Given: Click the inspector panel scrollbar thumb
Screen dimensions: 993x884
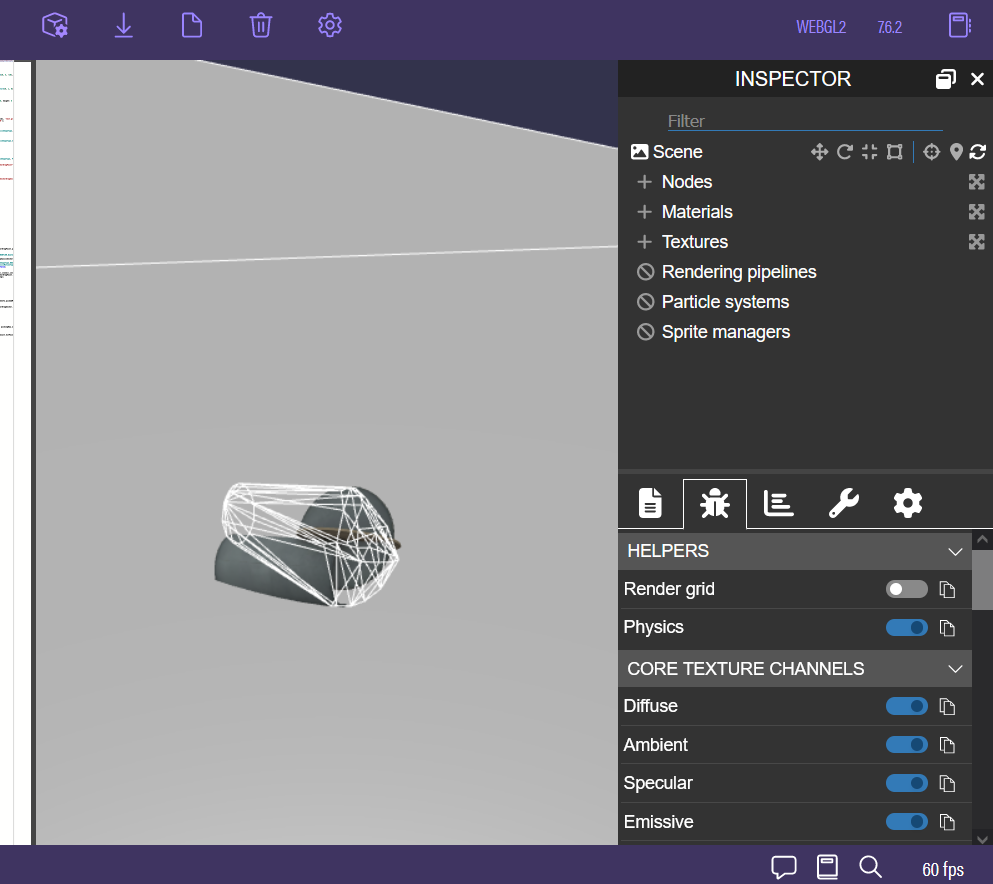Looking at the screenshot, I should pos(982,579).
